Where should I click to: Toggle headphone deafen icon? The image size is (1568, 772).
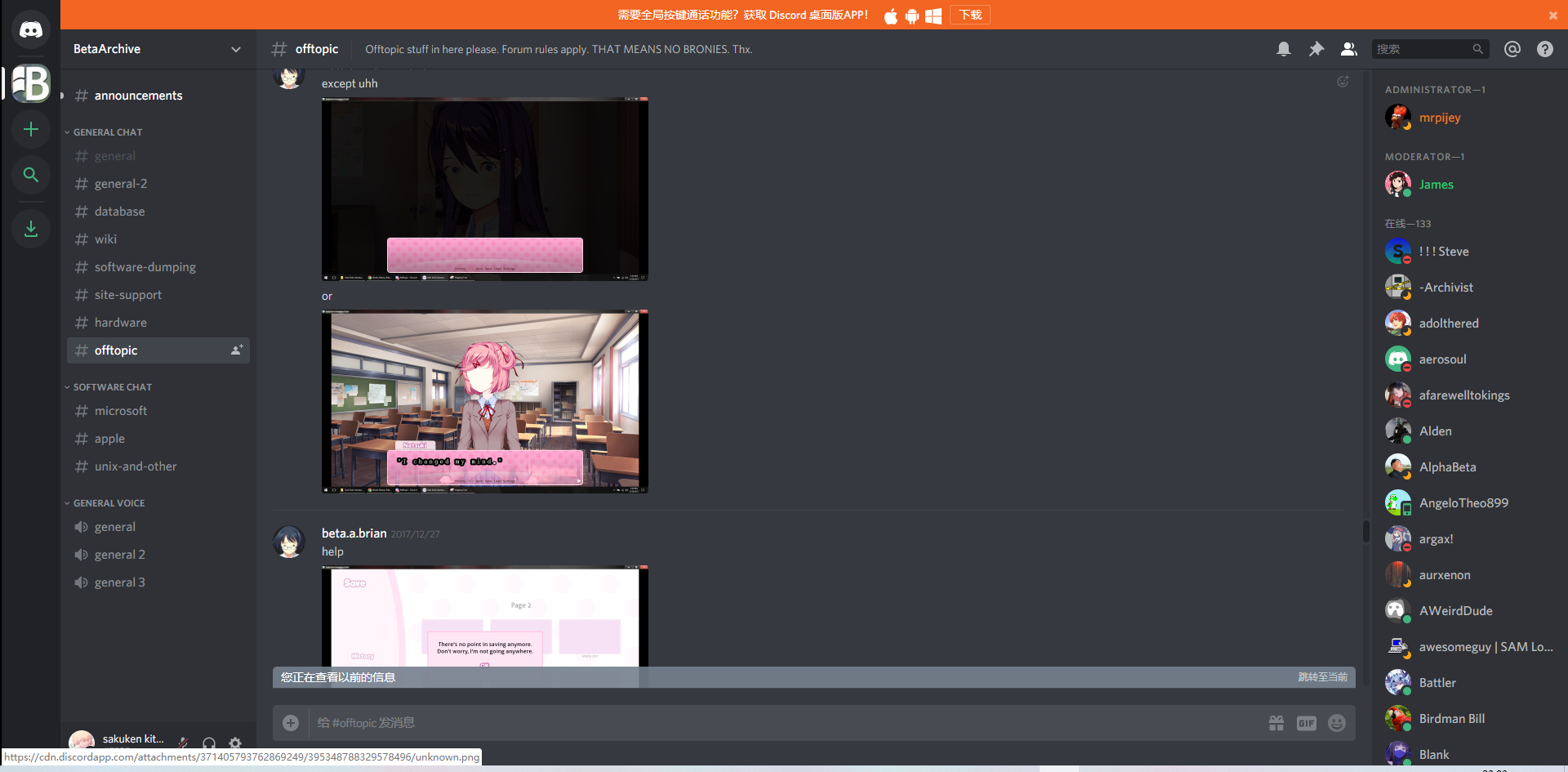pos(209,743)
